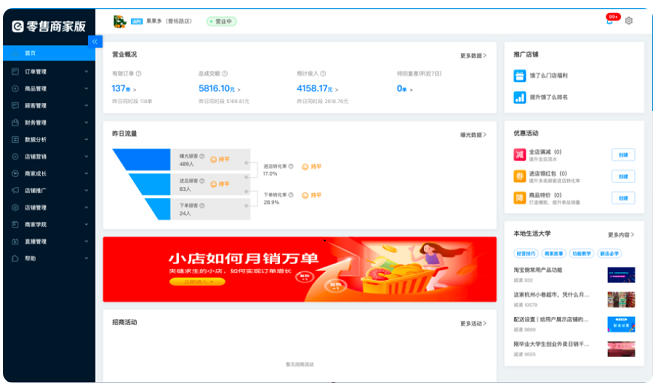Click the 数据分析 sidebar icon
This screenshot has width=657, height=390.
[15, 139]
